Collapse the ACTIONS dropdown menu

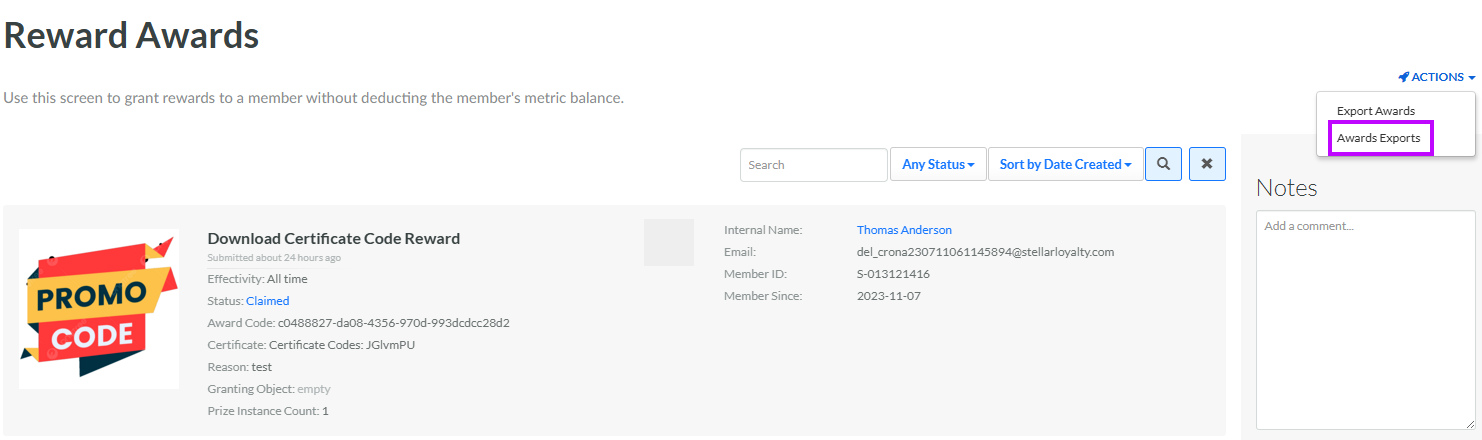pos(1437,77)
